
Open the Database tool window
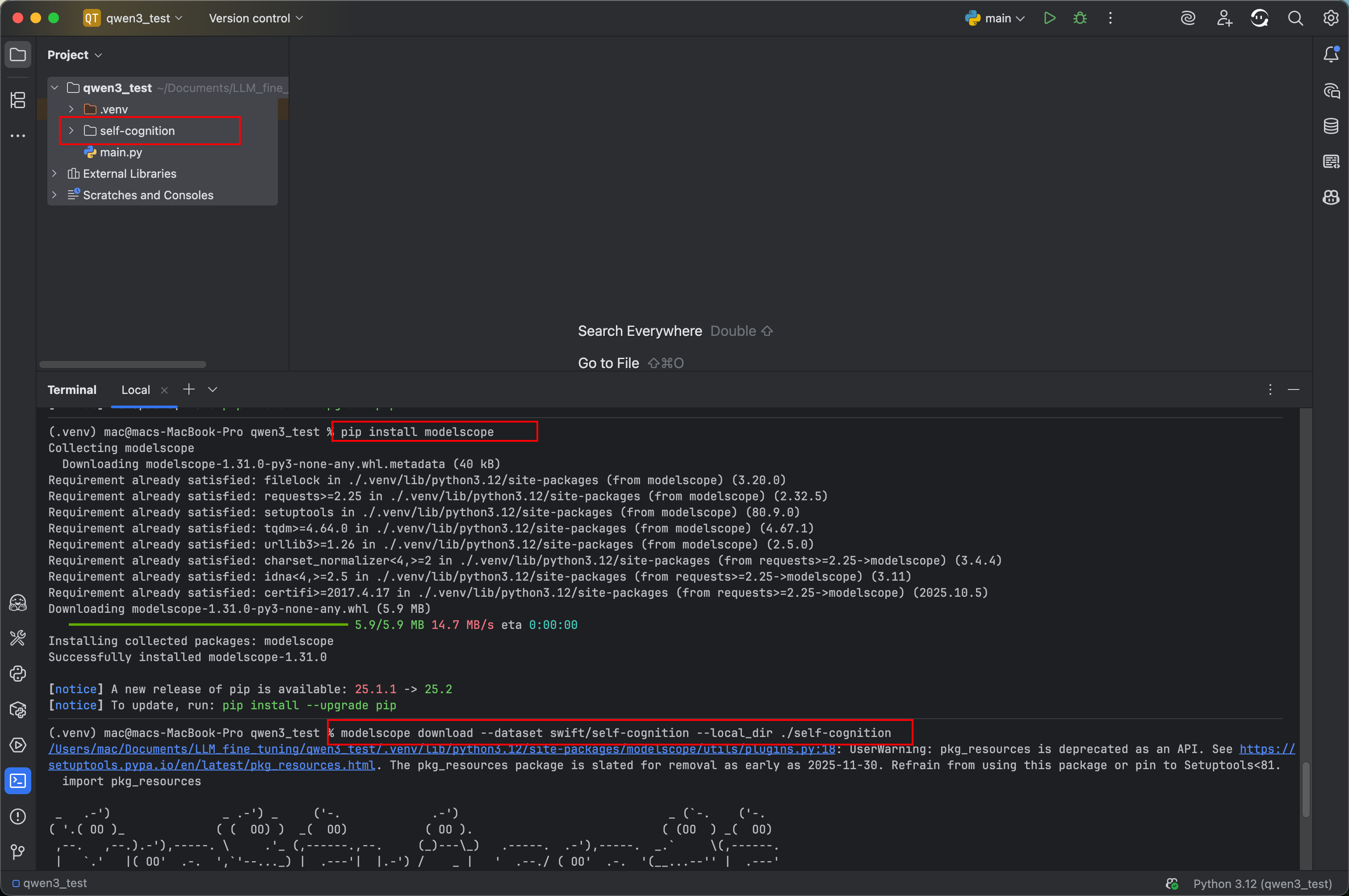click(1331, 126)
